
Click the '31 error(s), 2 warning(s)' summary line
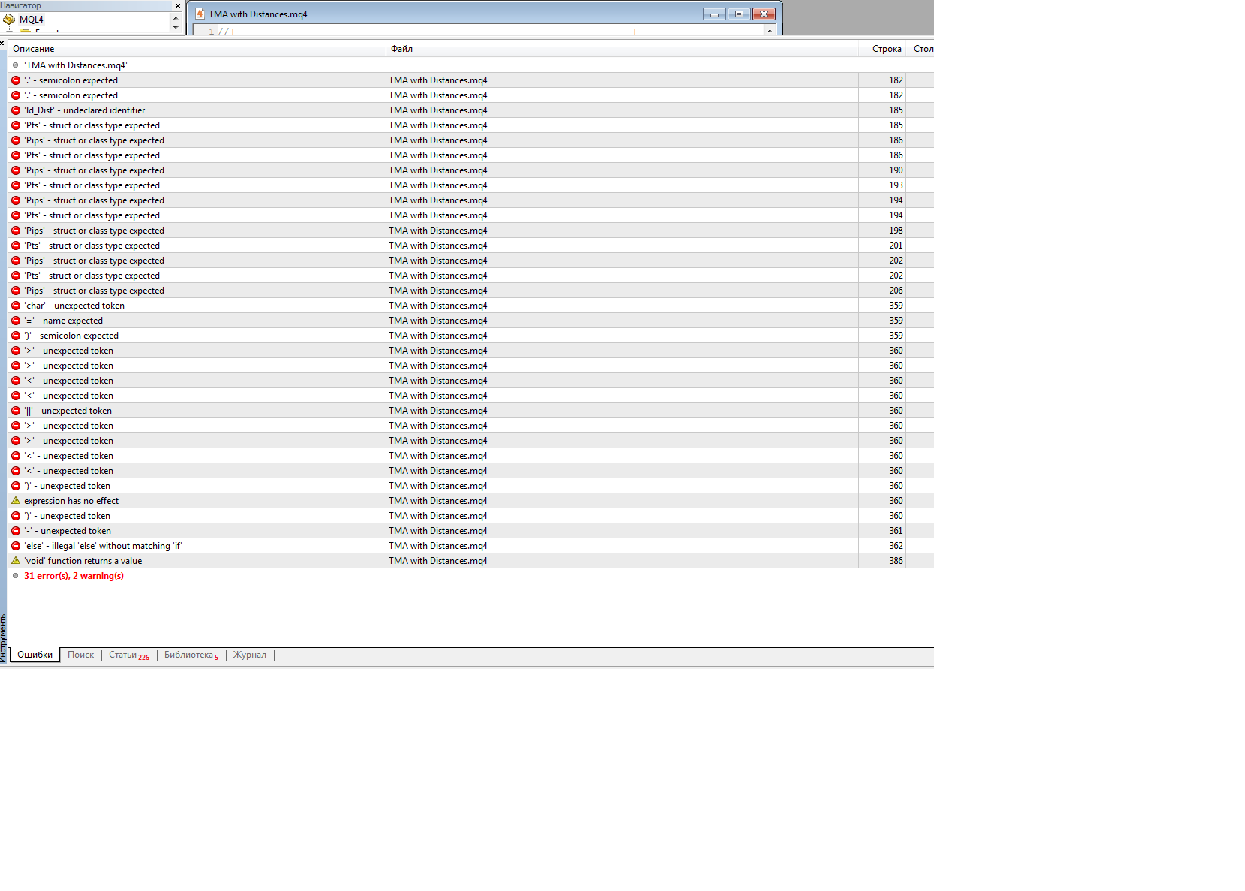[x=74, y=575]
